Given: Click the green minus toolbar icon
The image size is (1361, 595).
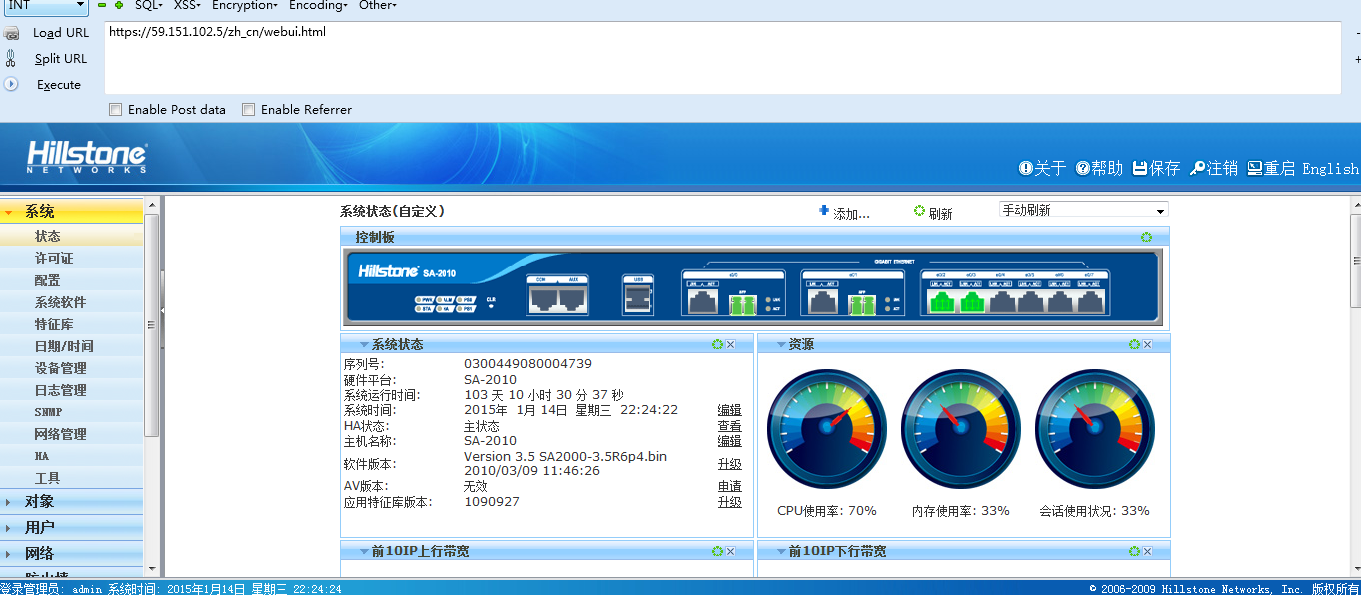Looking at the screenshot, I should [102, 5].
